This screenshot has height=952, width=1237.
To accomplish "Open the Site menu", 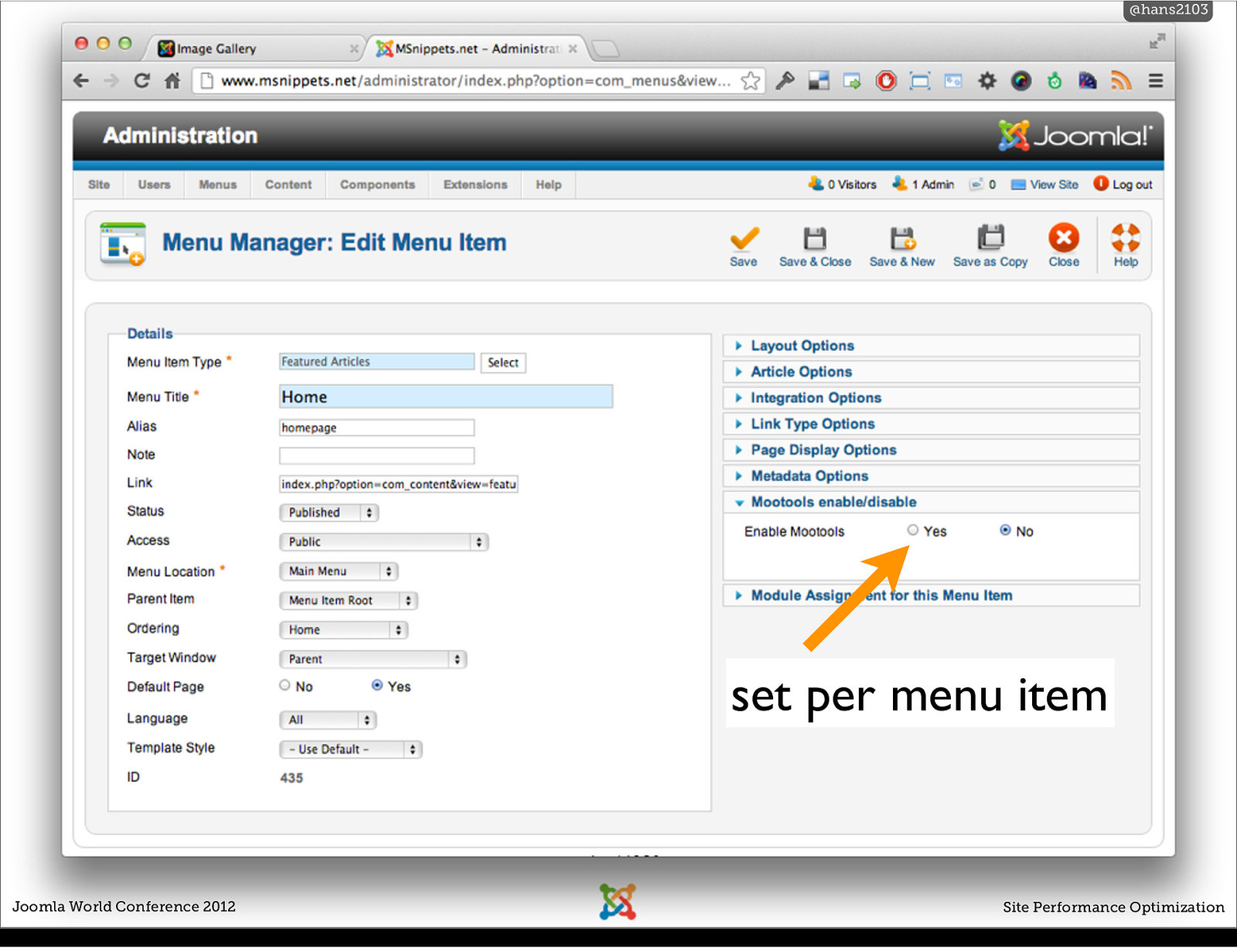I will point(99,185).
